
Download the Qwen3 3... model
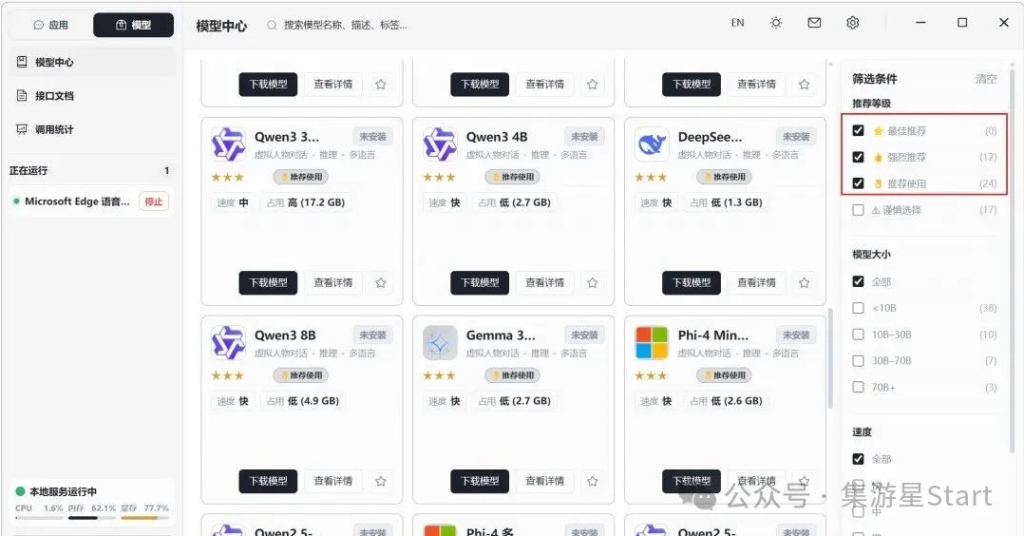click(268, 283)
